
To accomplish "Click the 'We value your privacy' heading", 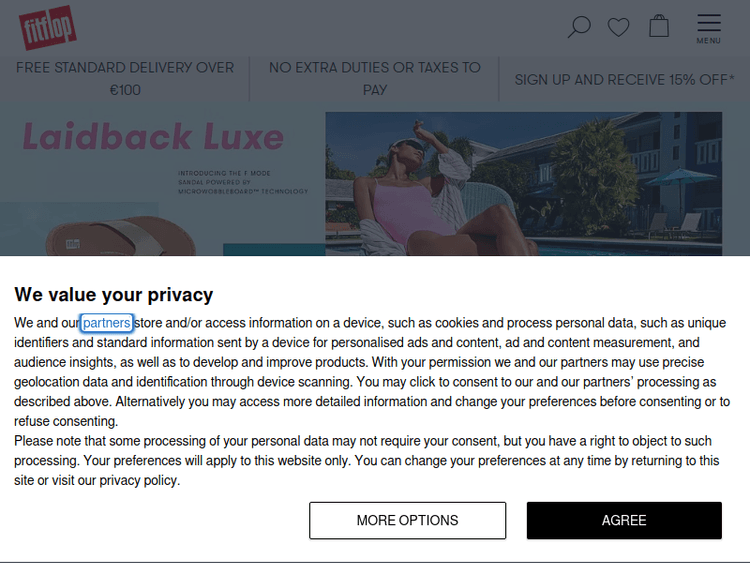I will pyautogui.click(x=113, y=294).
